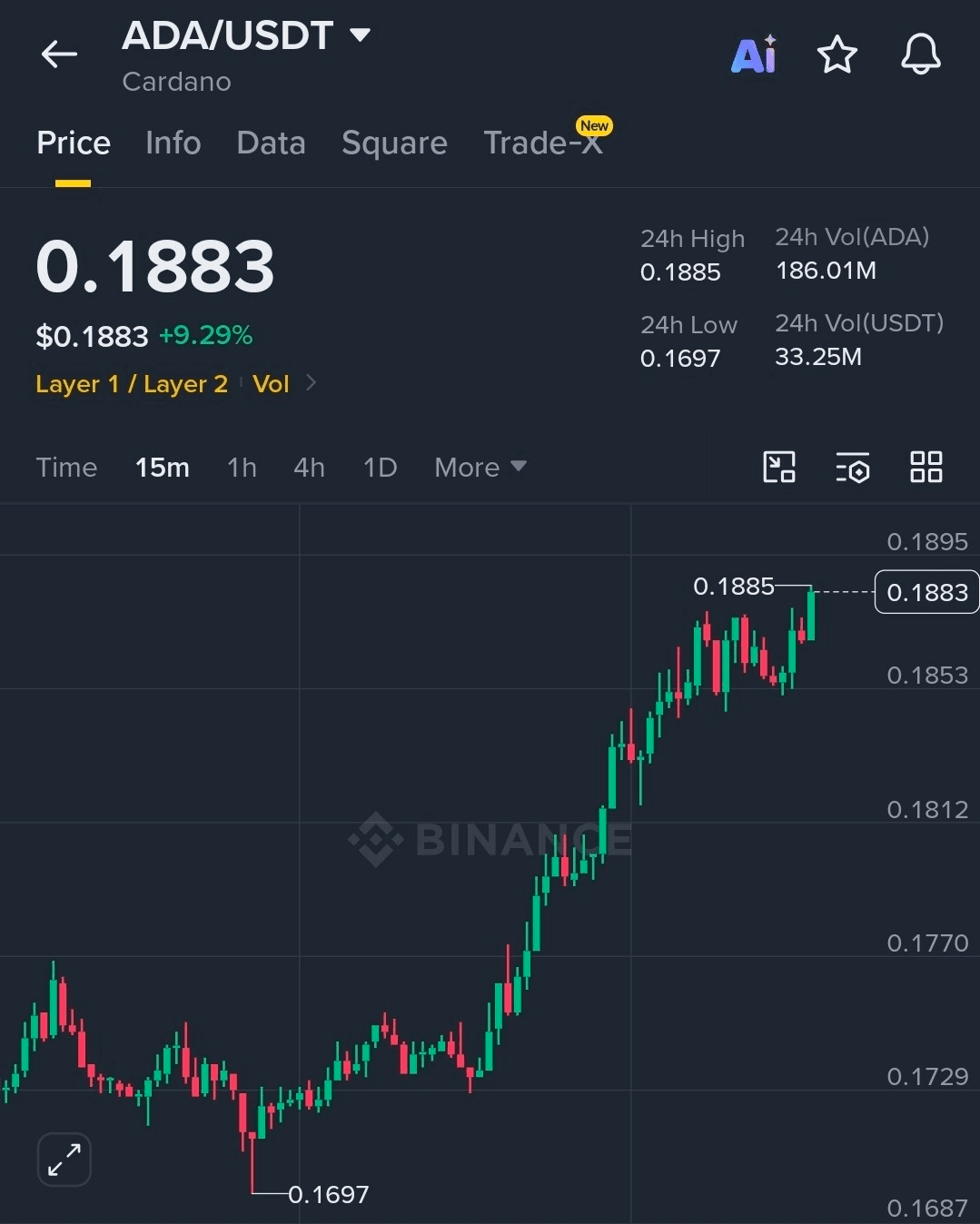980x1224 pixels.
Task: Open chart indicator settings icon
Action: tap(853, 467)
